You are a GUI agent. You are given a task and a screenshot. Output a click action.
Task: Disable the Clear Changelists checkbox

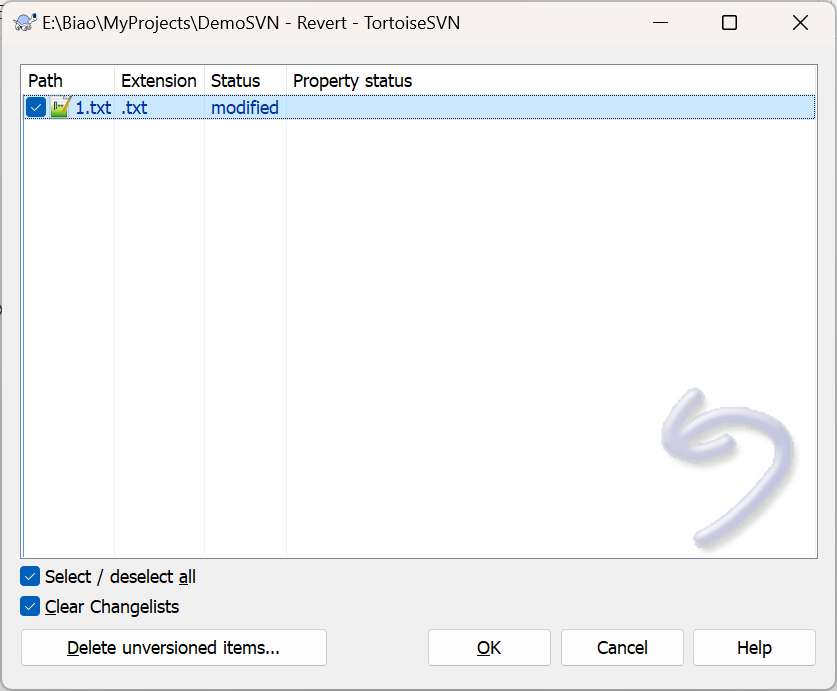pyautogui.click(x=30, y=607)
